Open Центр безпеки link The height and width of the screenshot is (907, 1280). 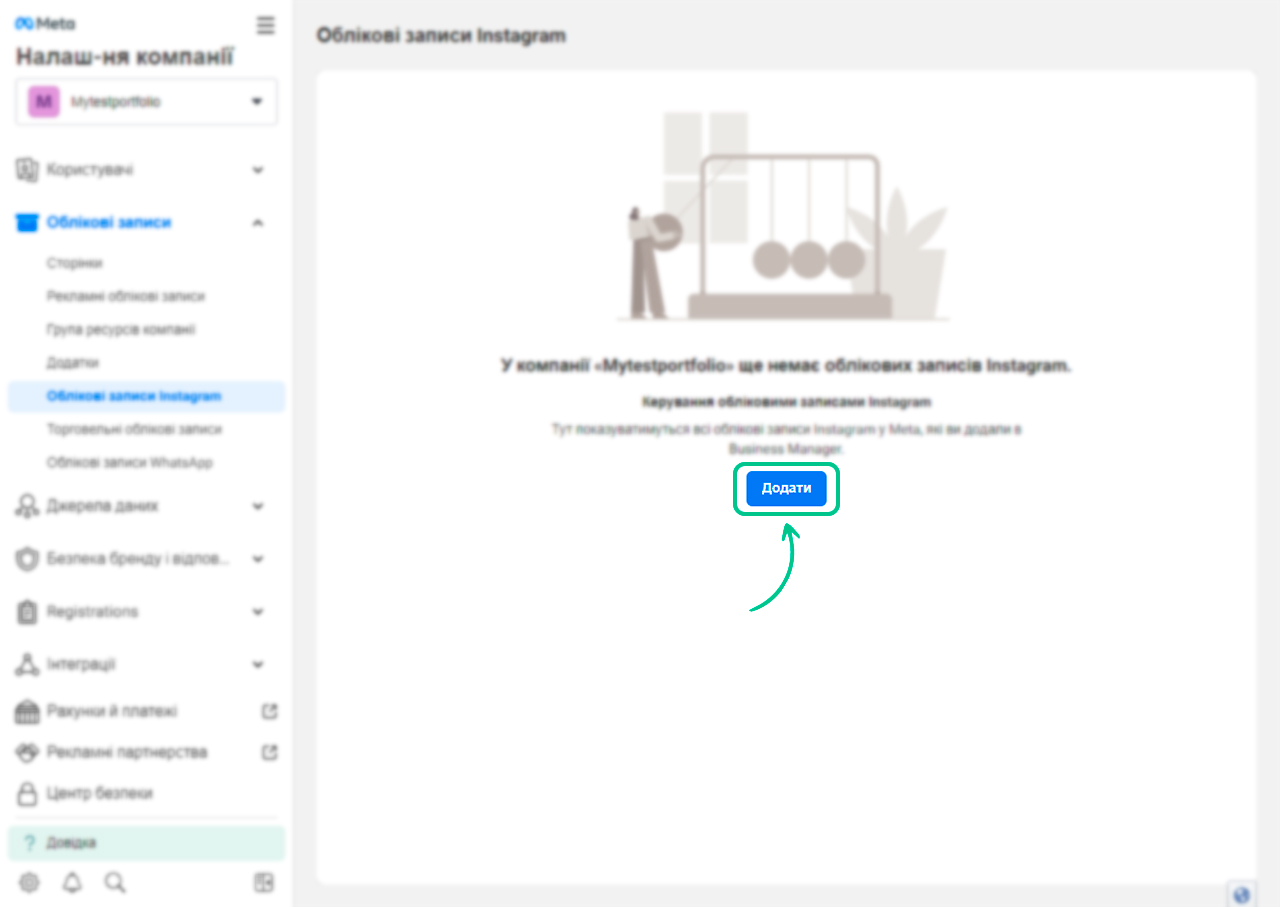(x=100, y=793)
